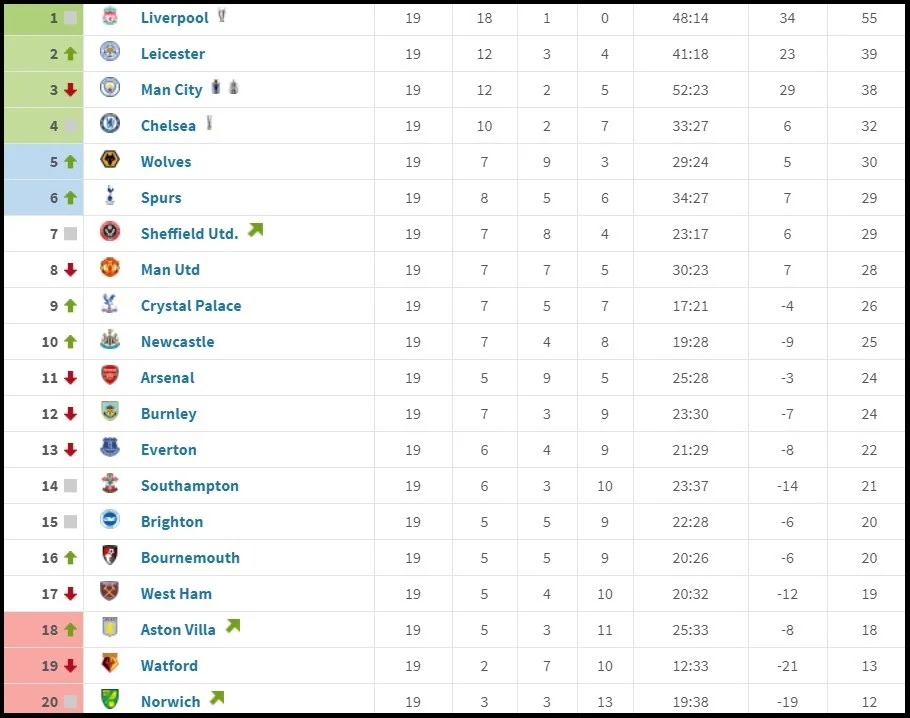Viewport: 910px width, 718px height.
Task: Click the Wolves club crest icon
Action: tap(110, 161)
